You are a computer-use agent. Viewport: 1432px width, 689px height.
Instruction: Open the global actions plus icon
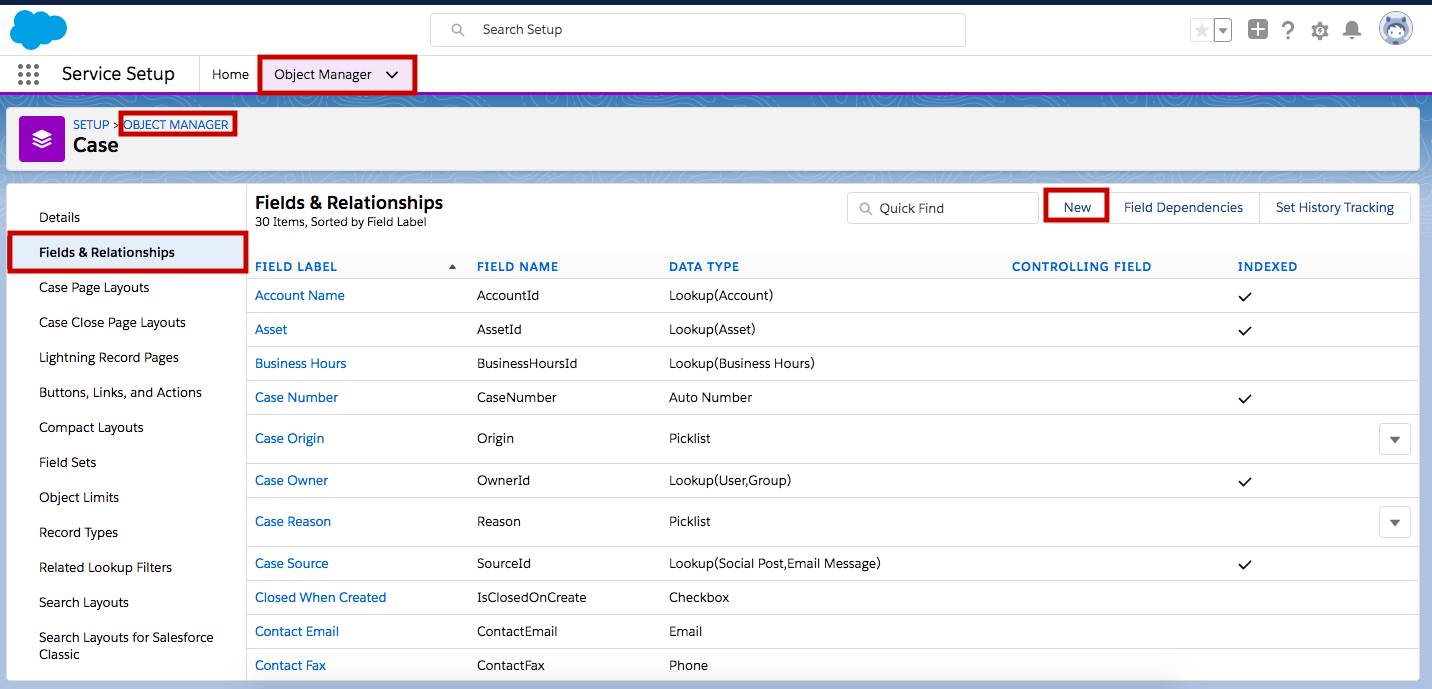pos(1258,30)
